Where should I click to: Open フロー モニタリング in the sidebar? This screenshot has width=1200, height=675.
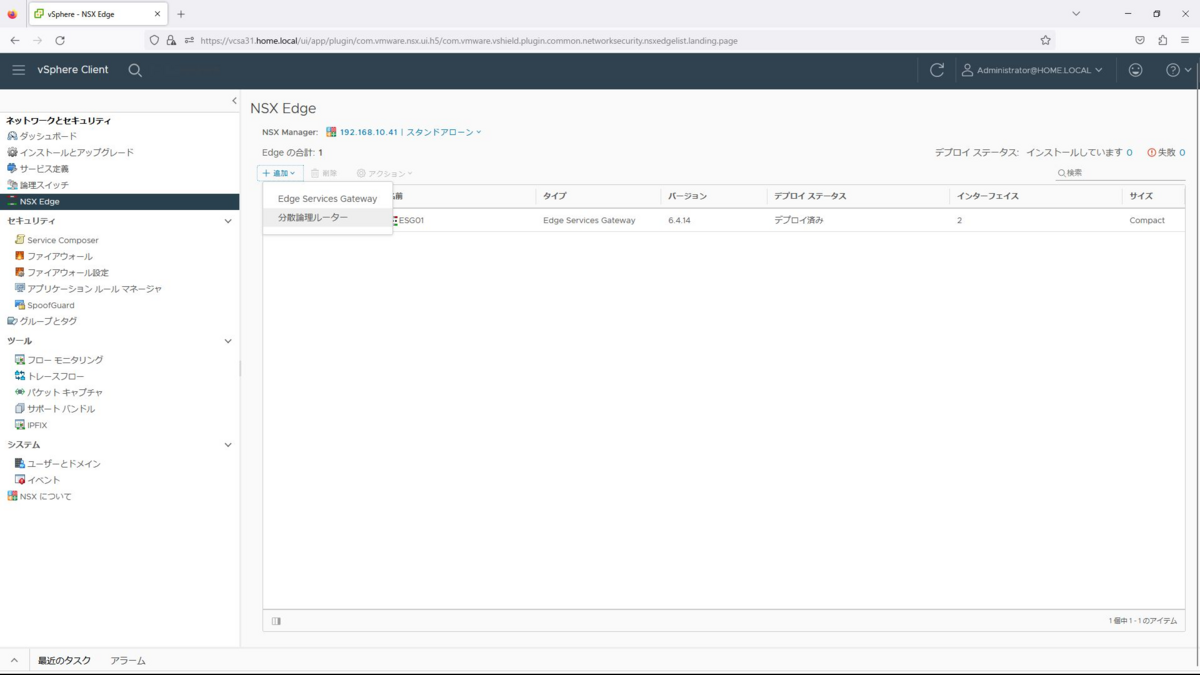pos(65,360)
